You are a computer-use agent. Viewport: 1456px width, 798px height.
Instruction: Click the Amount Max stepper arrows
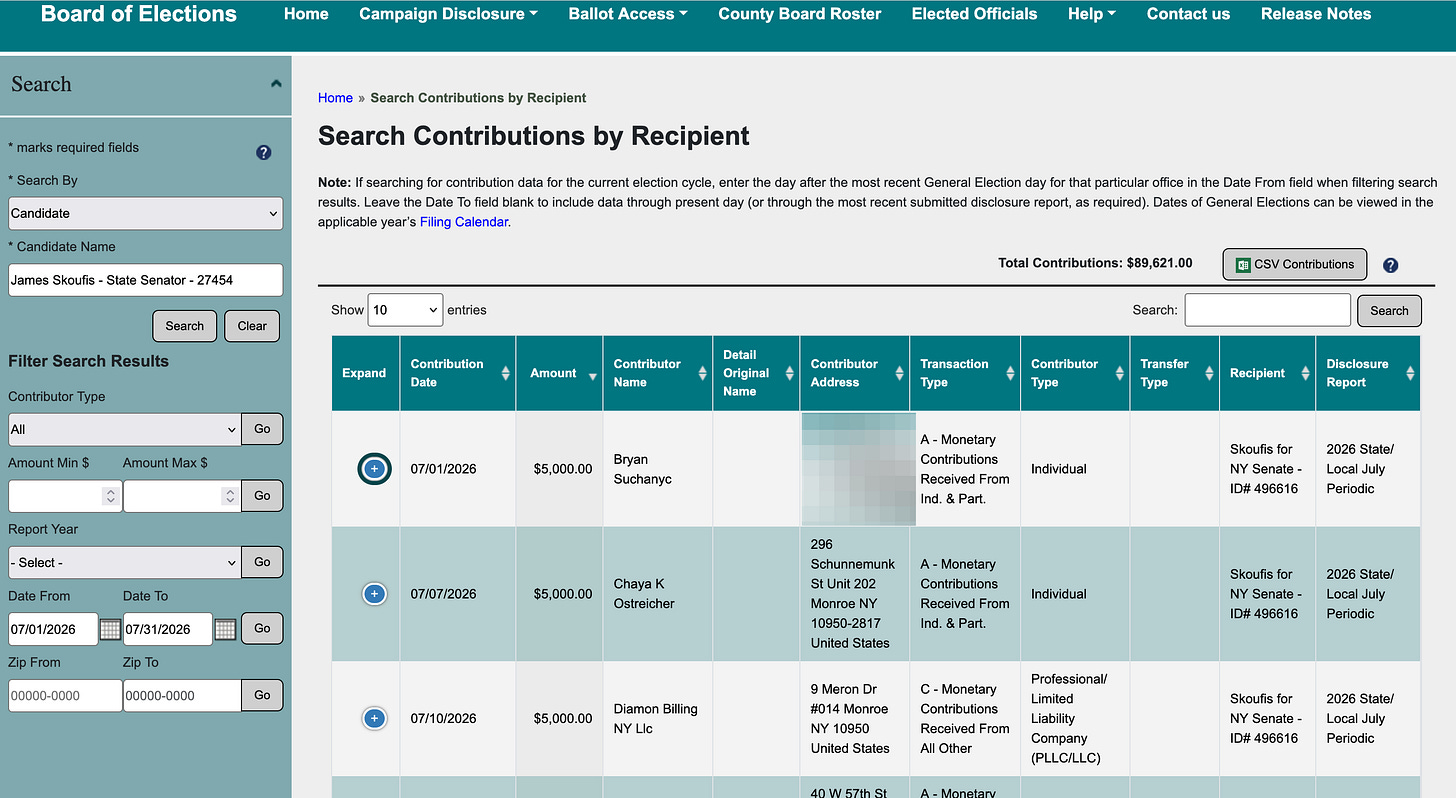coord(230,496)
